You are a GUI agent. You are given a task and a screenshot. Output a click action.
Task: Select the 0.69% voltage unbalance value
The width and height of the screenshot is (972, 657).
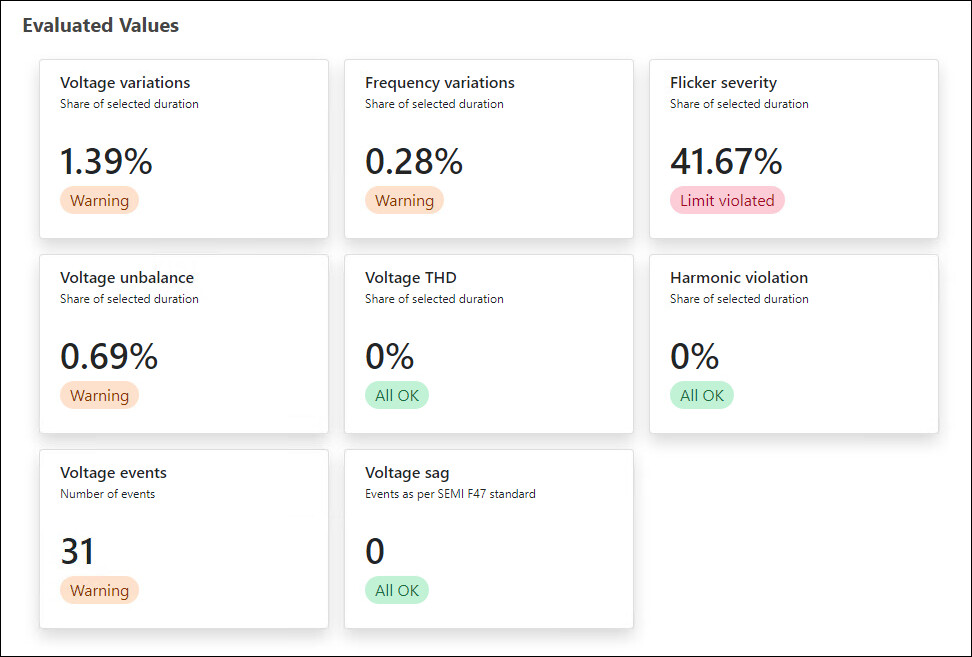point(109,356)
